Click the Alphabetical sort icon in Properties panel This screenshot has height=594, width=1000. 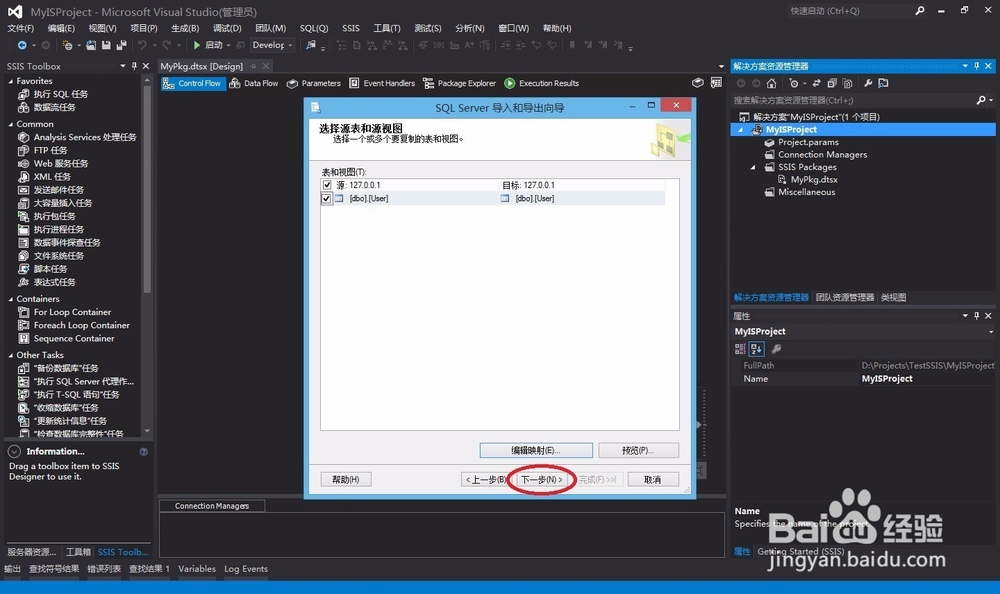(756, 349)
